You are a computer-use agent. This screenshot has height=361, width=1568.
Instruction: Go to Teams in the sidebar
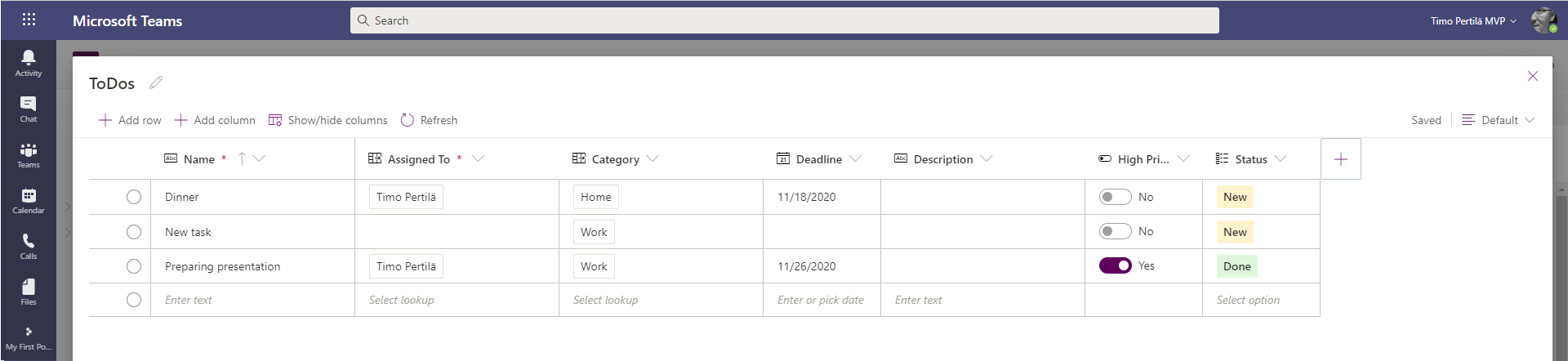pyautogui.click(x=28, y=154)
